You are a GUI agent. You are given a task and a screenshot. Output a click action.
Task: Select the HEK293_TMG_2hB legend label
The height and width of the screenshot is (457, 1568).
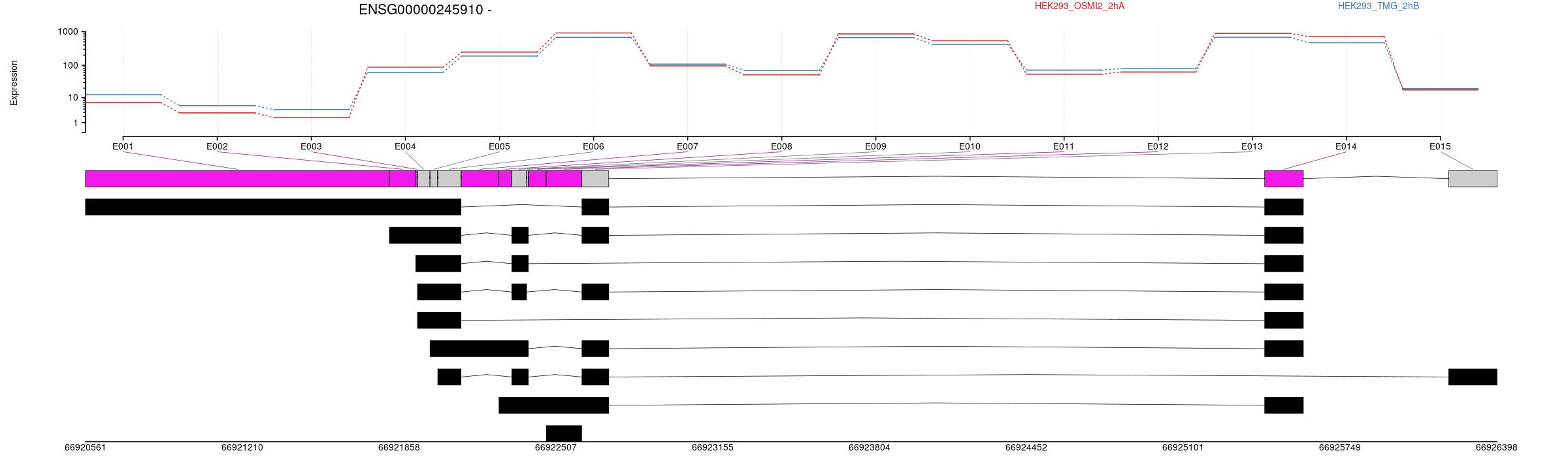[x=1379, y=6]
